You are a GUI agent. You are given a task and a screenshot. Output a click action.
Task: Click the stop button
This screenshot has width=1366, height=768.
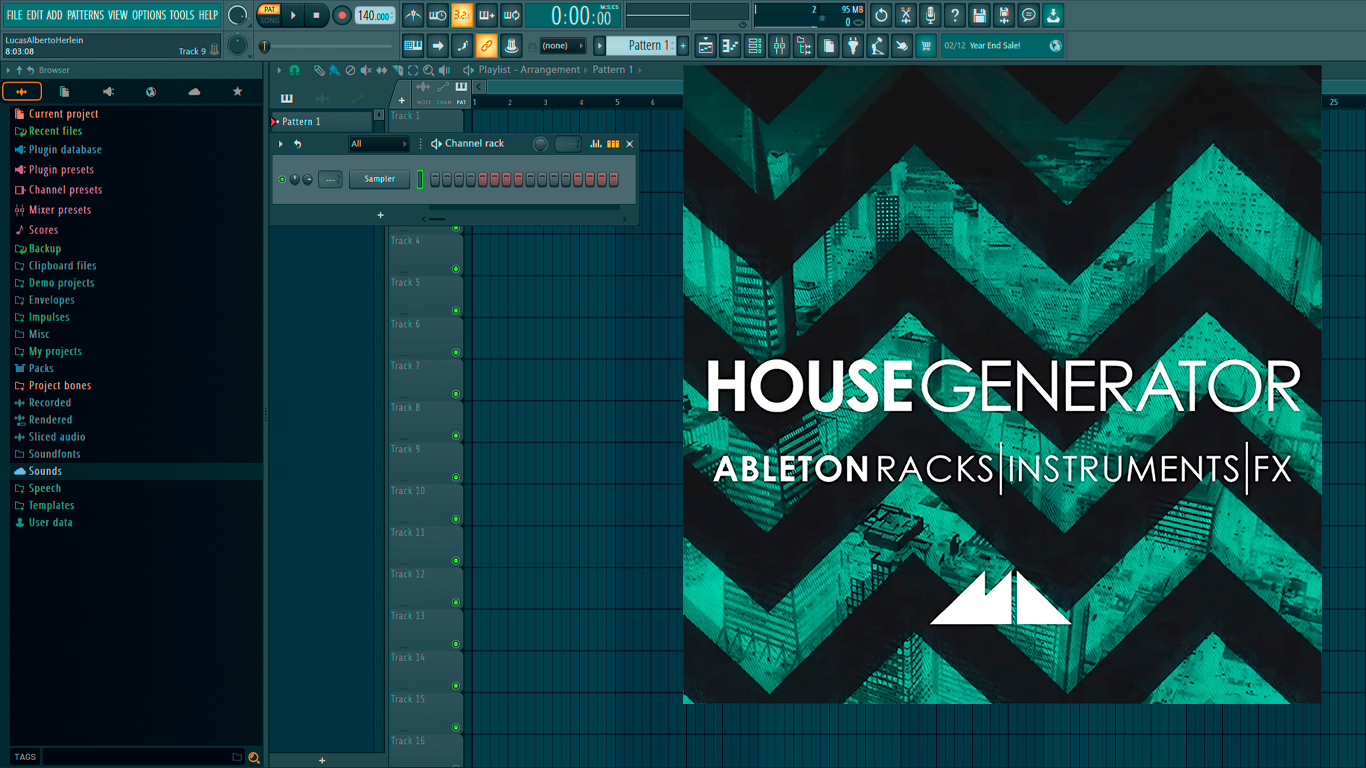point(316,15)
